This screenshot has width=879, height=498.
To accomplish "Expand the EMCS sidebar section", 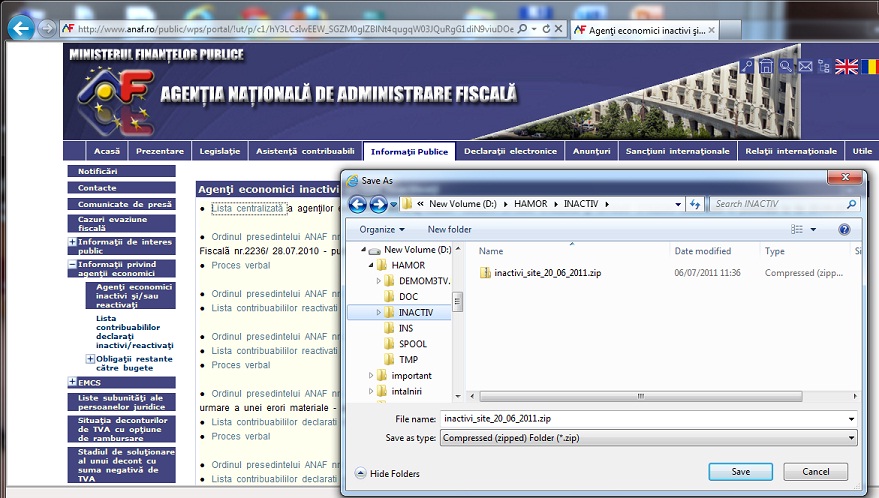I will [72, 382].
